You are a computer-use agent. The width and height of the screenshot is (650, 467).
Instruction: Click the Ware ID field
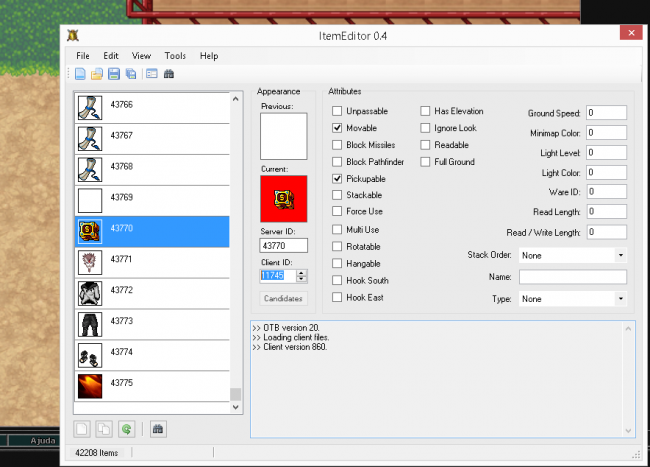(x=606, y=191)
